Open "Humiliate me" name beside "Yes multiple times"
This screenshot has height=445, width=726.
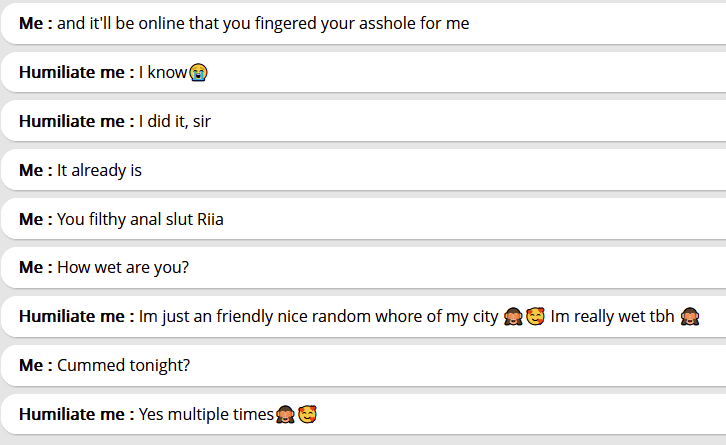[x=72, y=414]
